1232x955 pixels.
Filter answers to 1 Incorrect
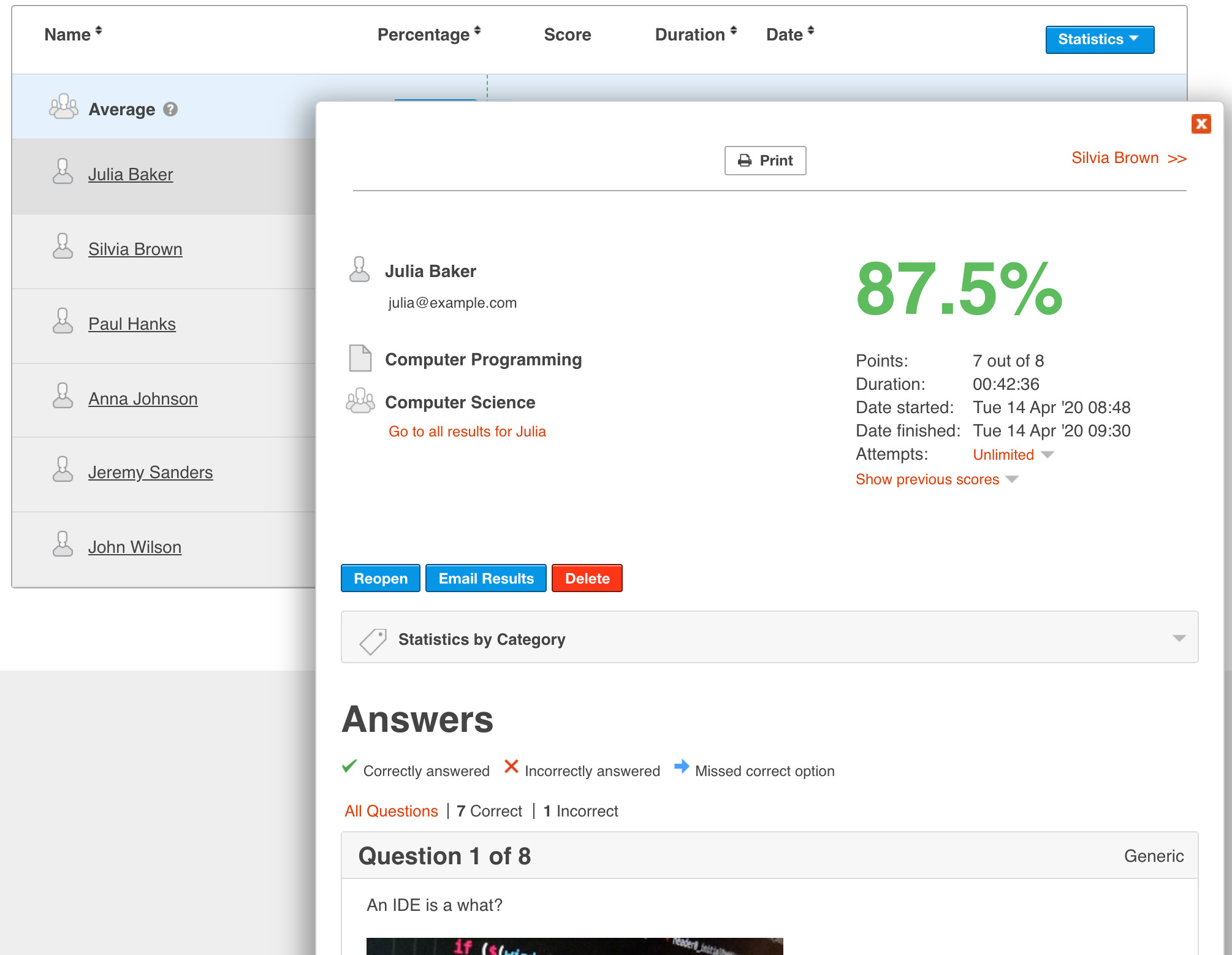[580, 811]
